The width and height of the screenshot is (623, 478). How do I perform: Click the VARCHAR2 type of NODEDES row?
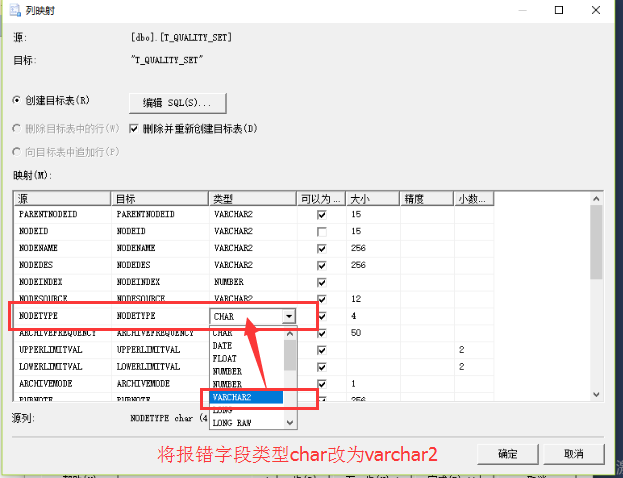[x=233, y=265]
